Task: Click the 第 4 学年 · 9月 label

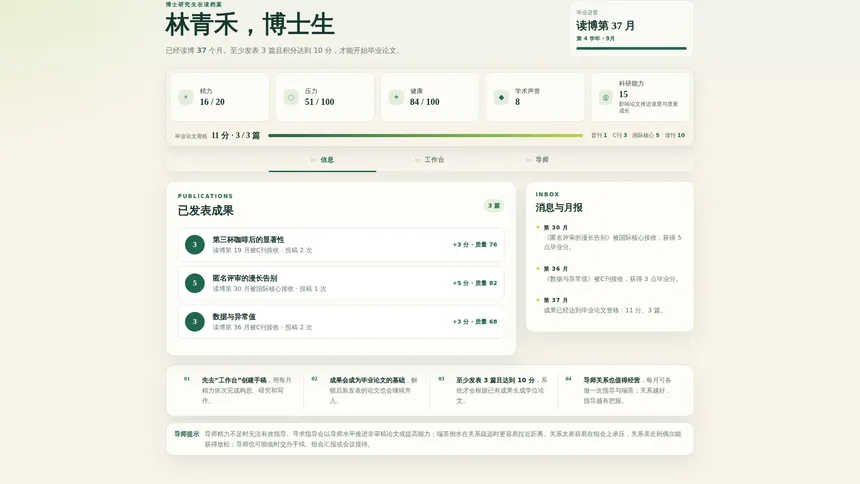Action: tap(596, 38)
